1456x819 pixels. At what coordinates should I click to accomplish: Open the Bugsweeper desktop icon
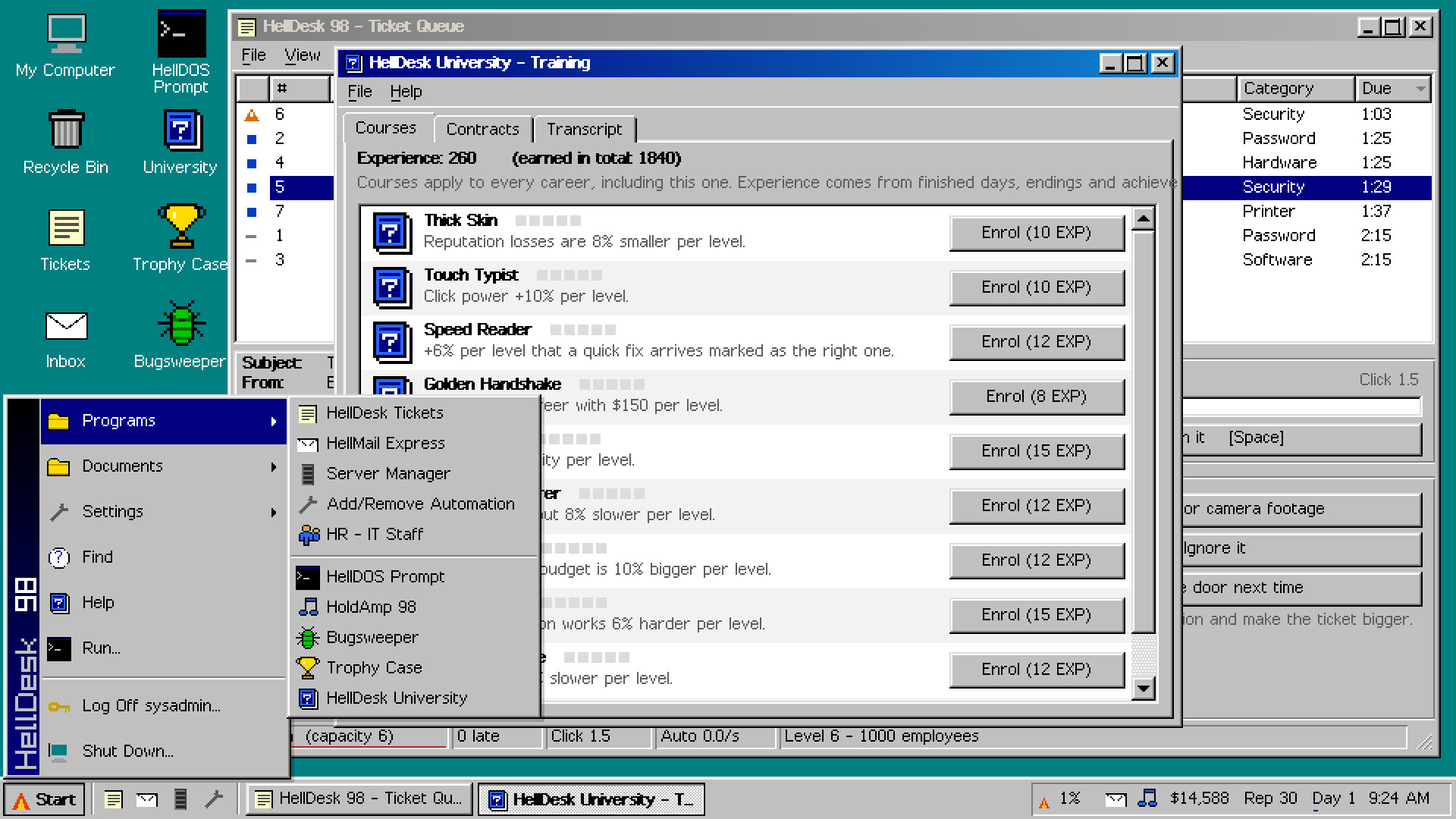click(x=180, y=337)
